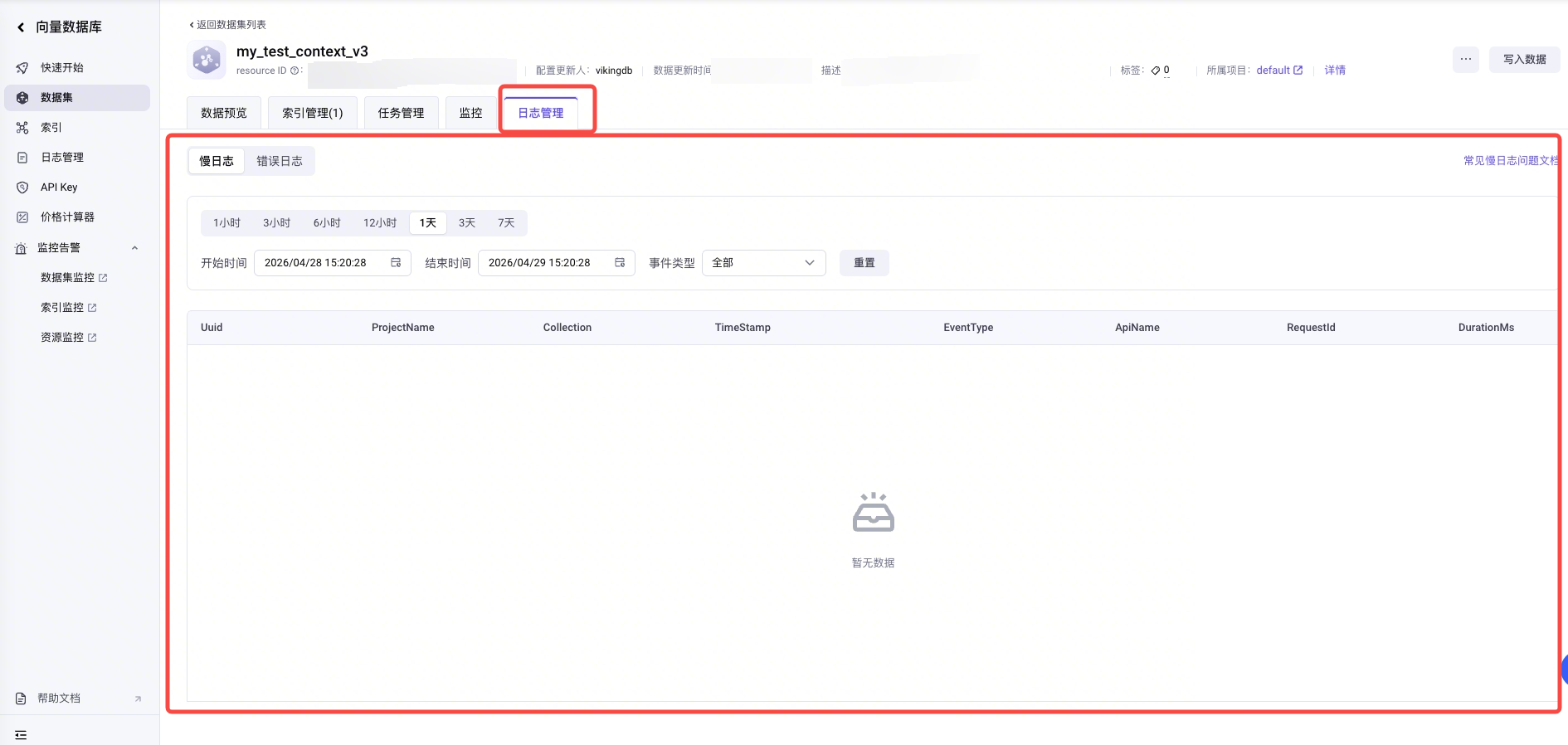This screenshot has width=1568, height=745.
Task: Open the three-dots more options button
Action: click(x=1466, y=59)
